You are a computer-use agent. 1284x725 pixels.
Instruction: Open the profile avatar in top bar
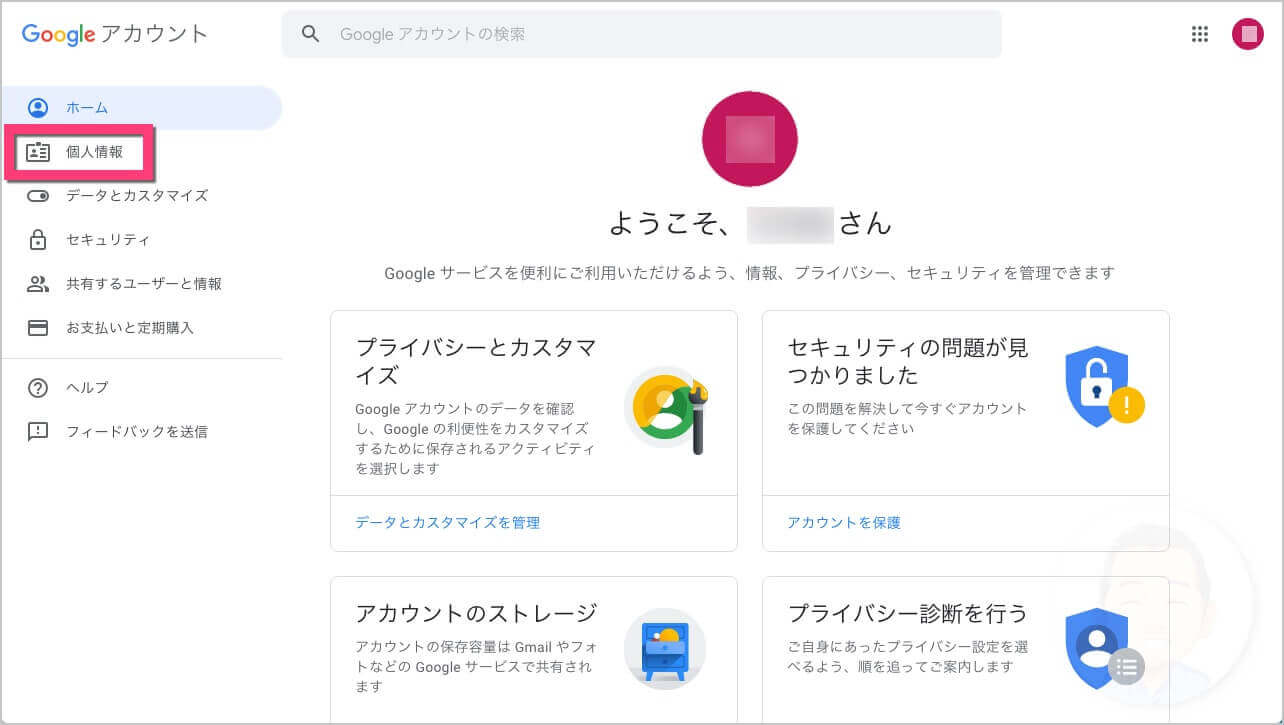[1248, 34]
